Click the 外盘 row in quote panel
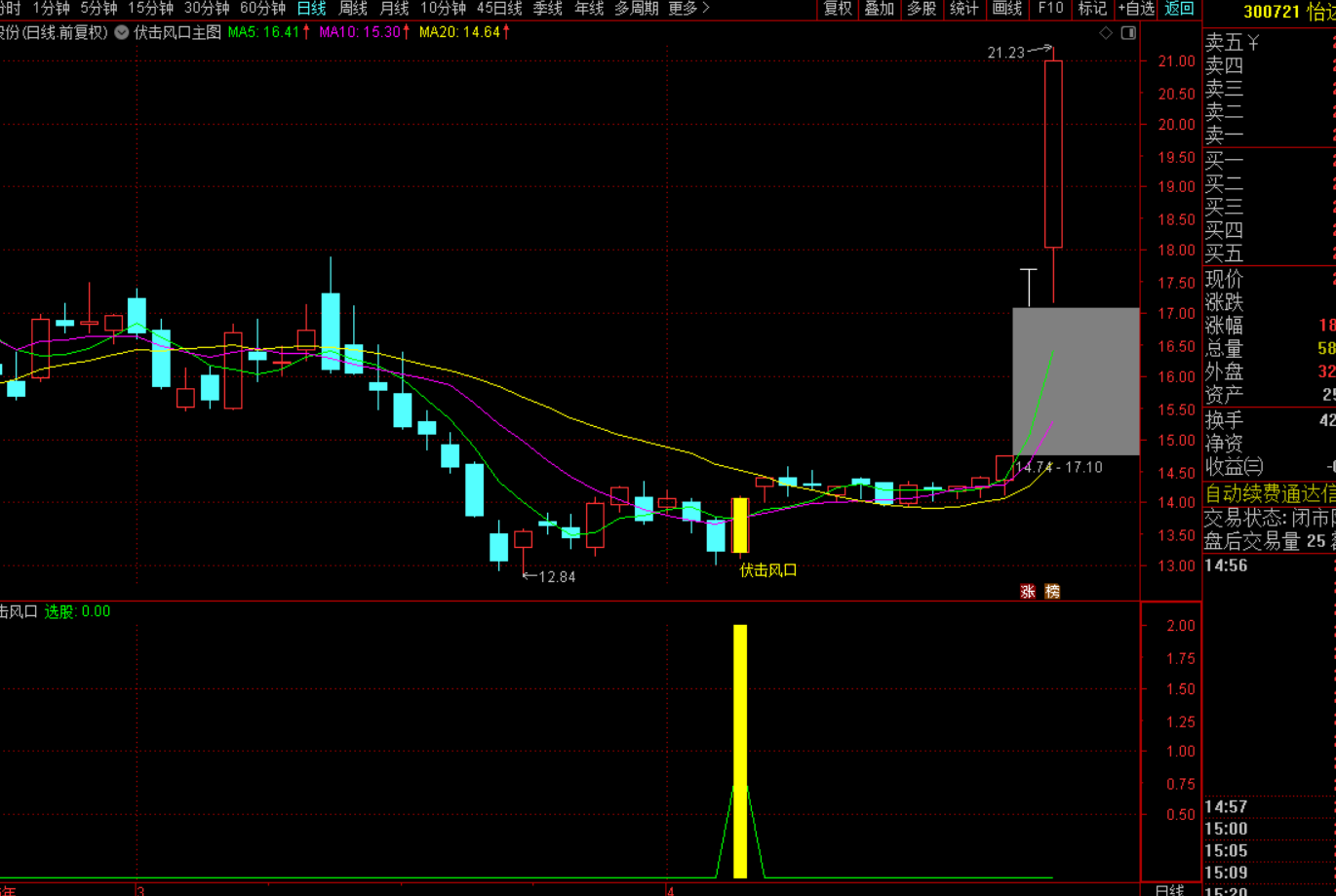 [1270, 372]
